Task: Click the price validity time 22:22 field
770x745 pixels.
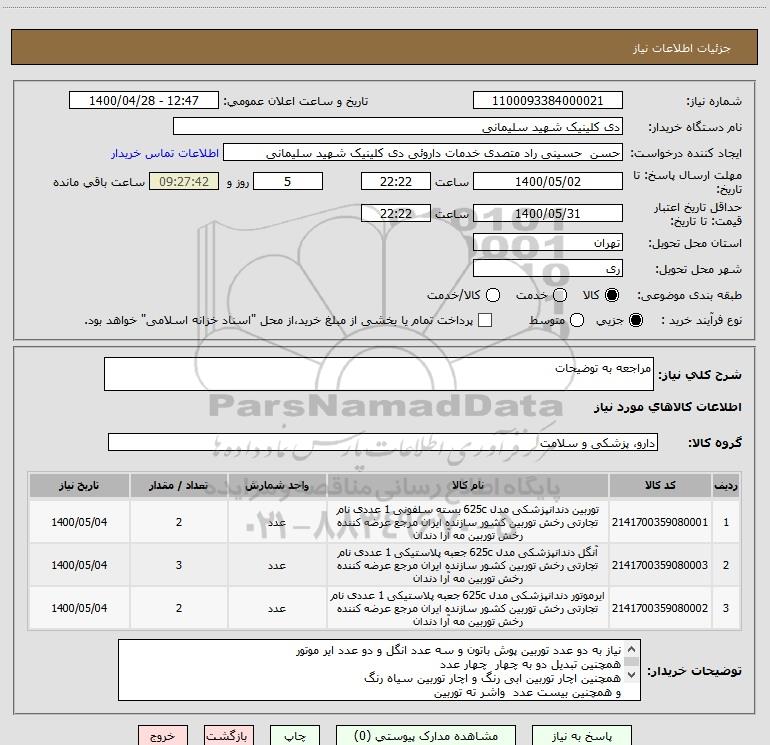Action: point(396,213)
